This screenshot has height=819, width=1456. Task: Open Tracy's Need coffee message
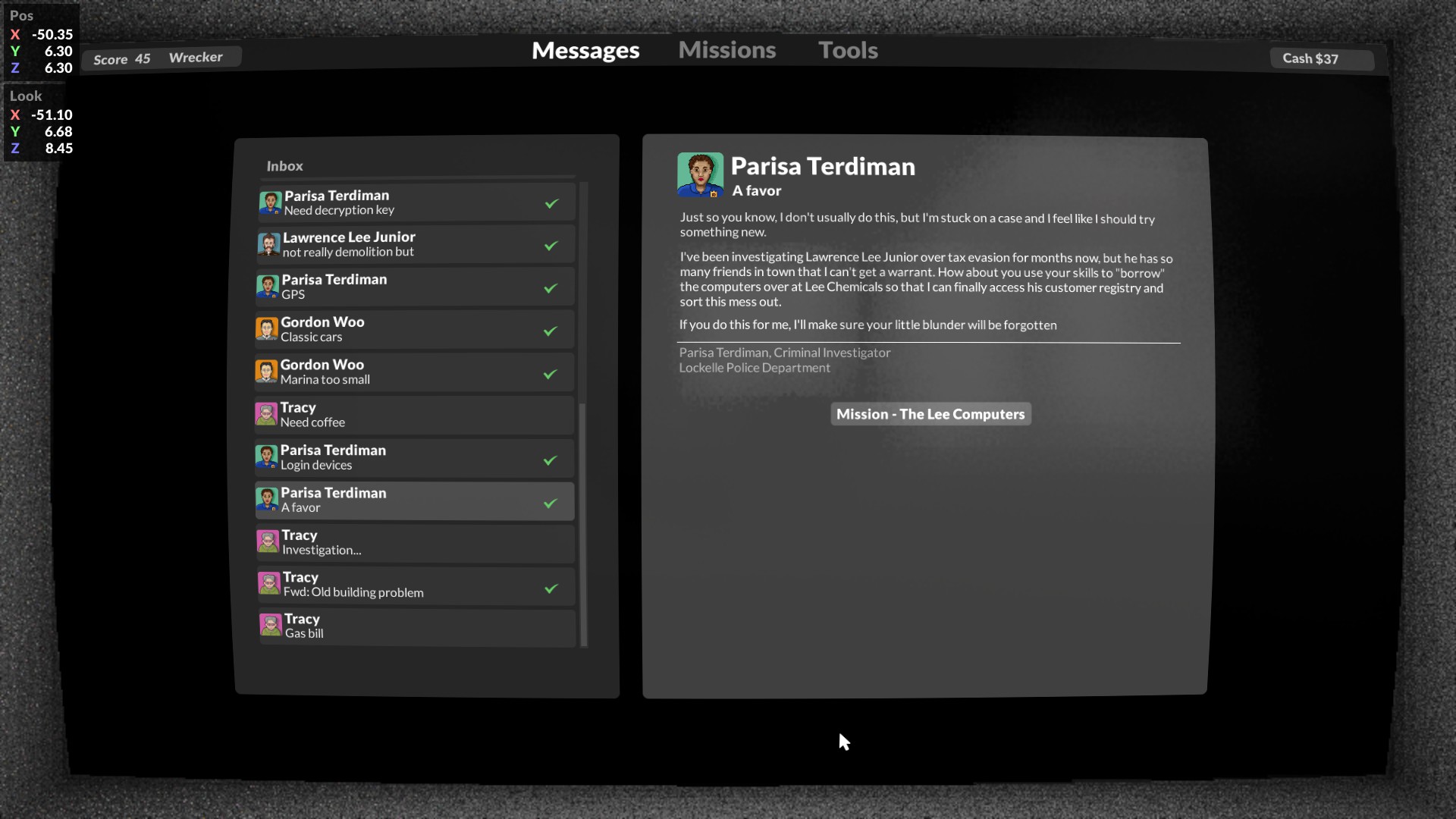coord(414,415)
